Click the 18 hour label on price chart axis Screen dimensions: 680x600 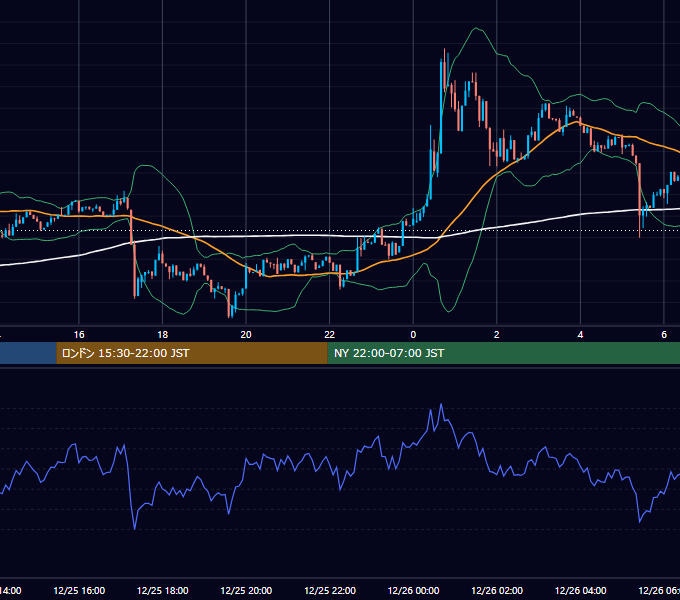(163, 335)
